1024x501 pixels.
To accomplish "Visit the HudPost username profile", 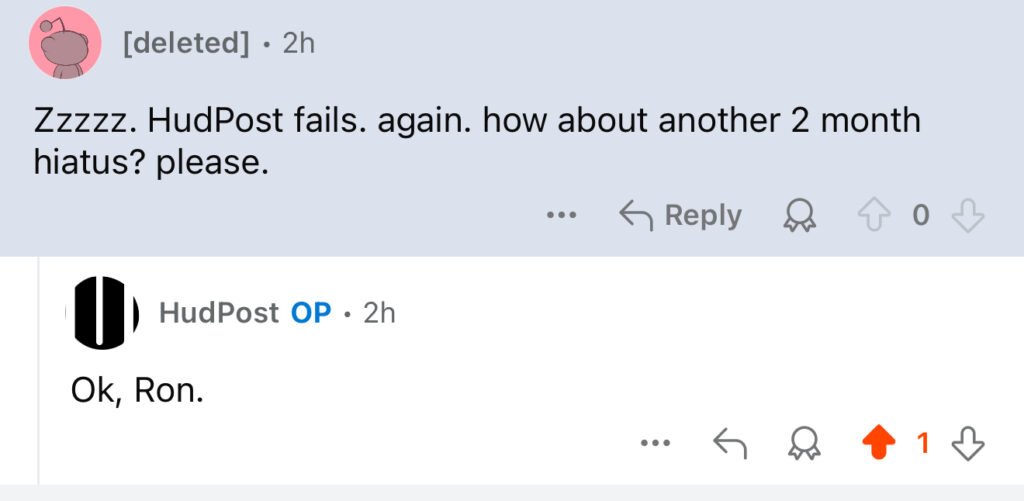I will pos(219,313).
